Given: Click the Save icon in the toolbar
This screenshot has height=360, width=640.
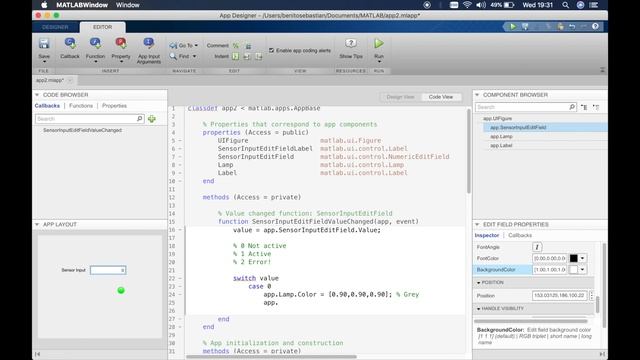Looking at the screenshot, I should (44, 44).
